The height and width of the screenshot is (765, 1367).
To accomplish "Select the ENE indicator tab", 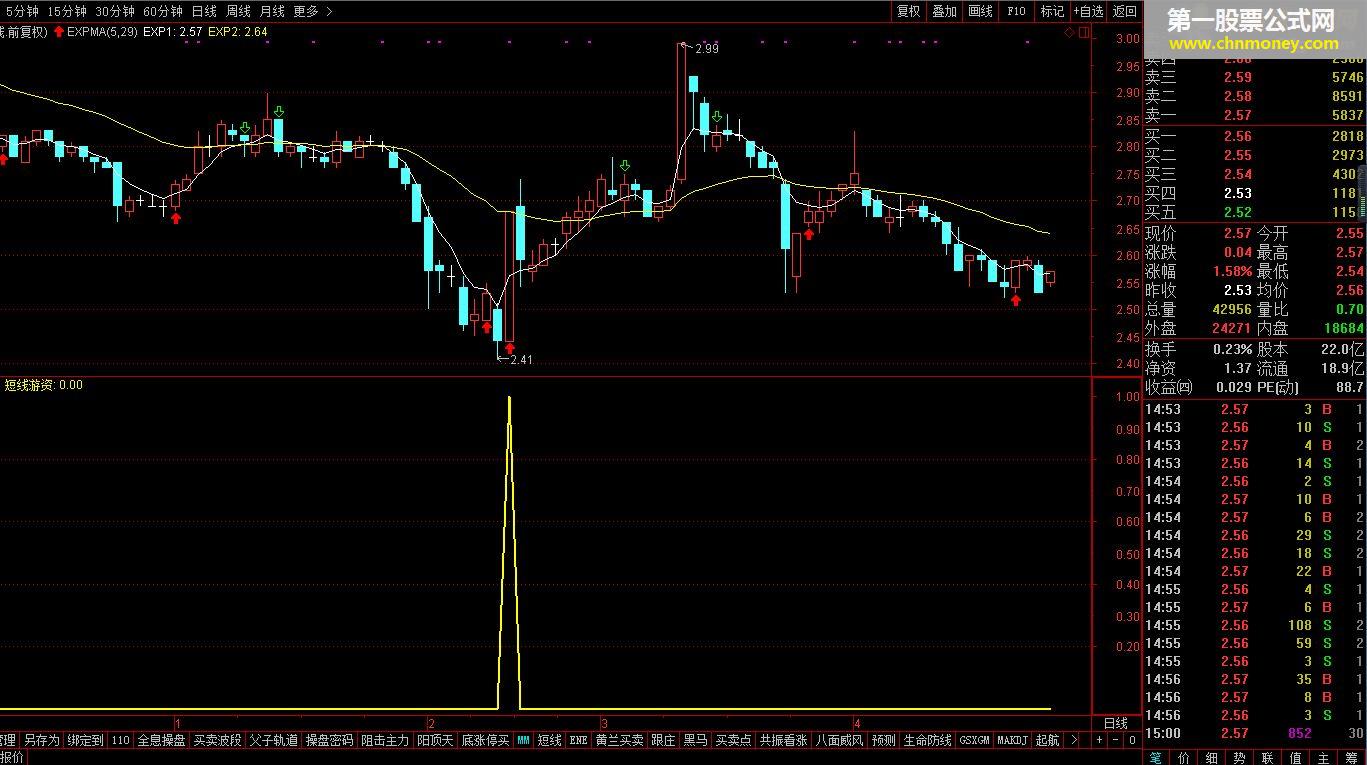I will [x=579, y=741].
